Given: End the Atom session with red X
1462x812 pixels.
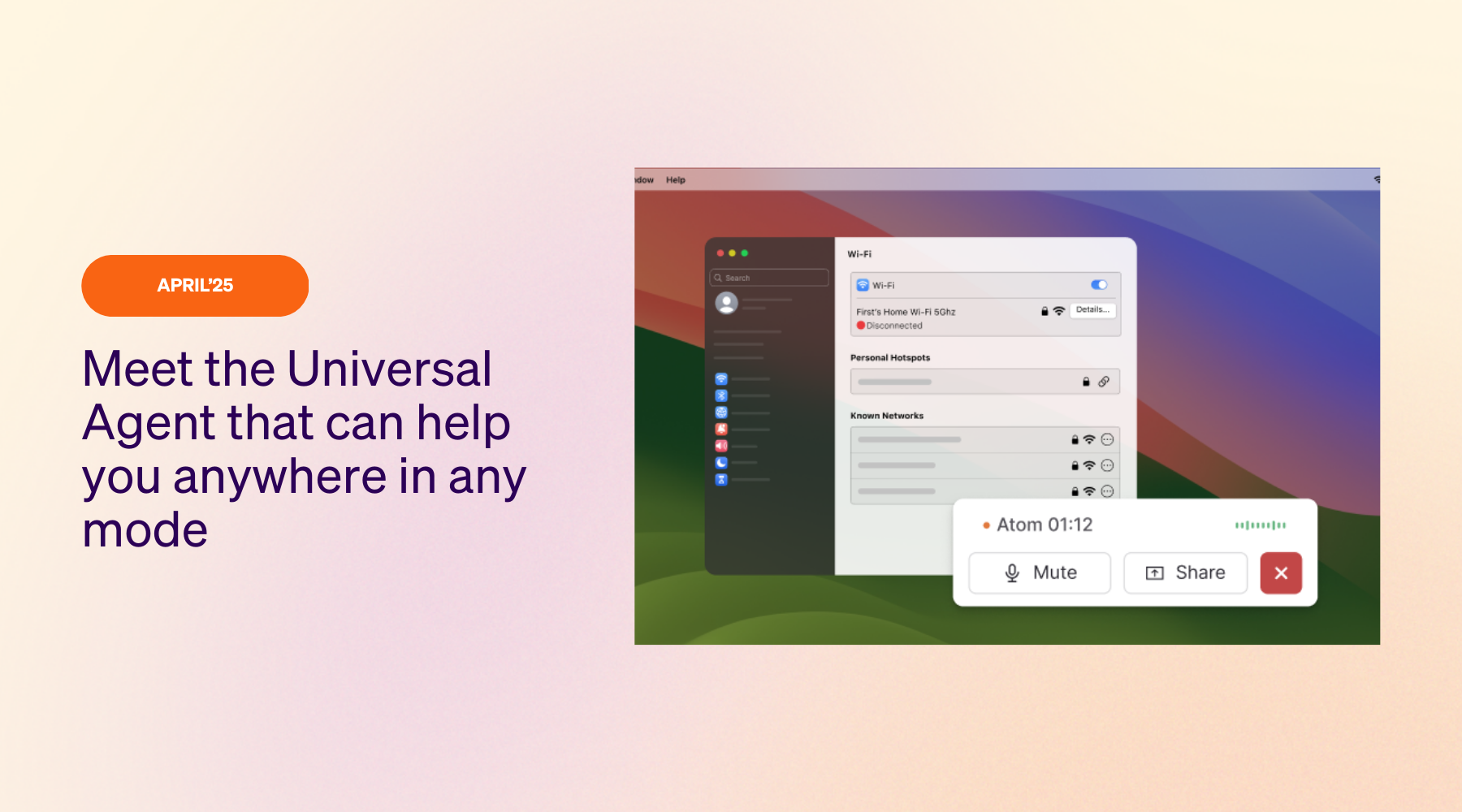Looking at the screenshot, I should (x=1281, y=573).
